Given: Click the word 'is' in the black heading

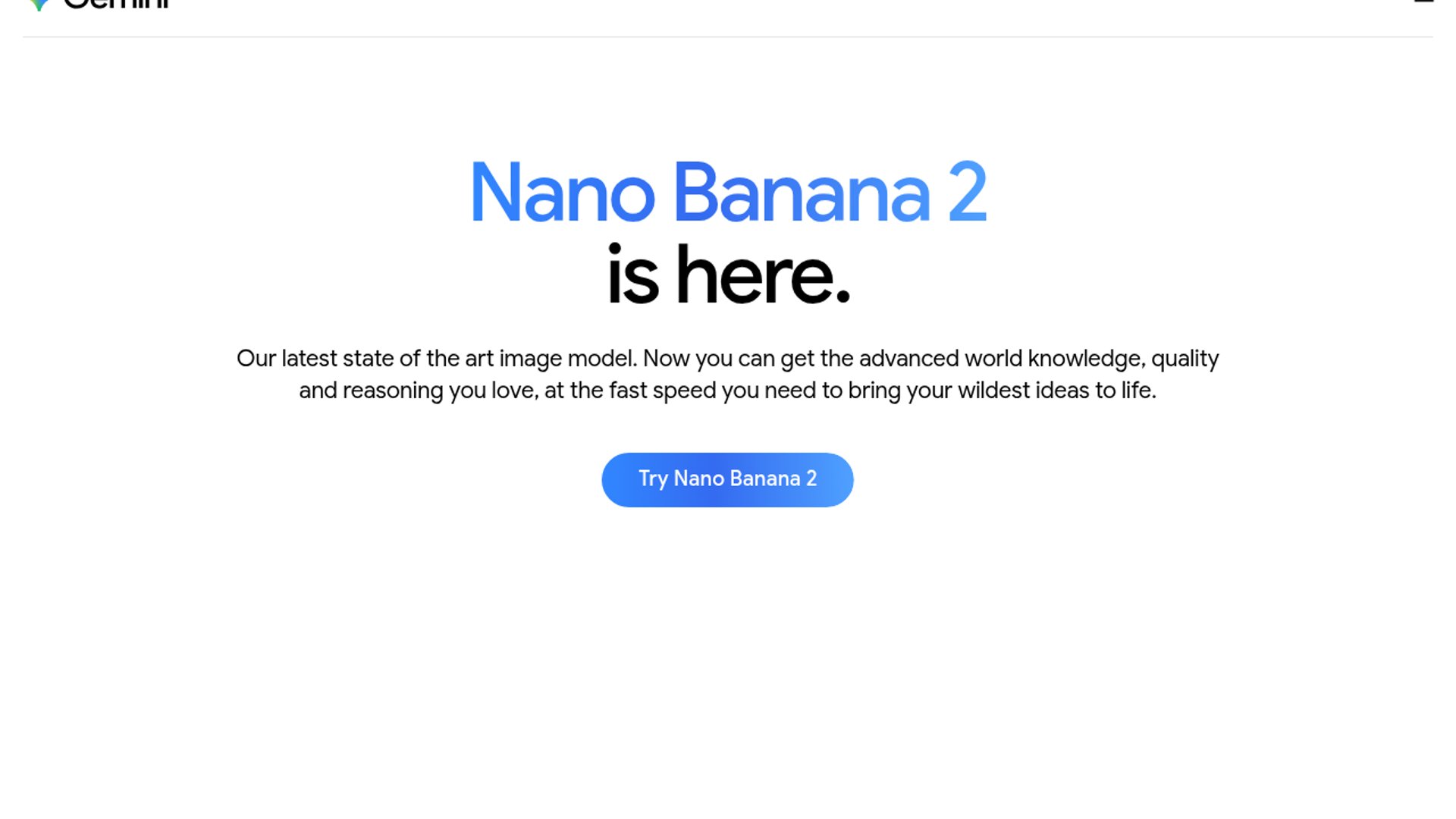Looking at the screenshot, I should [632, 275].
